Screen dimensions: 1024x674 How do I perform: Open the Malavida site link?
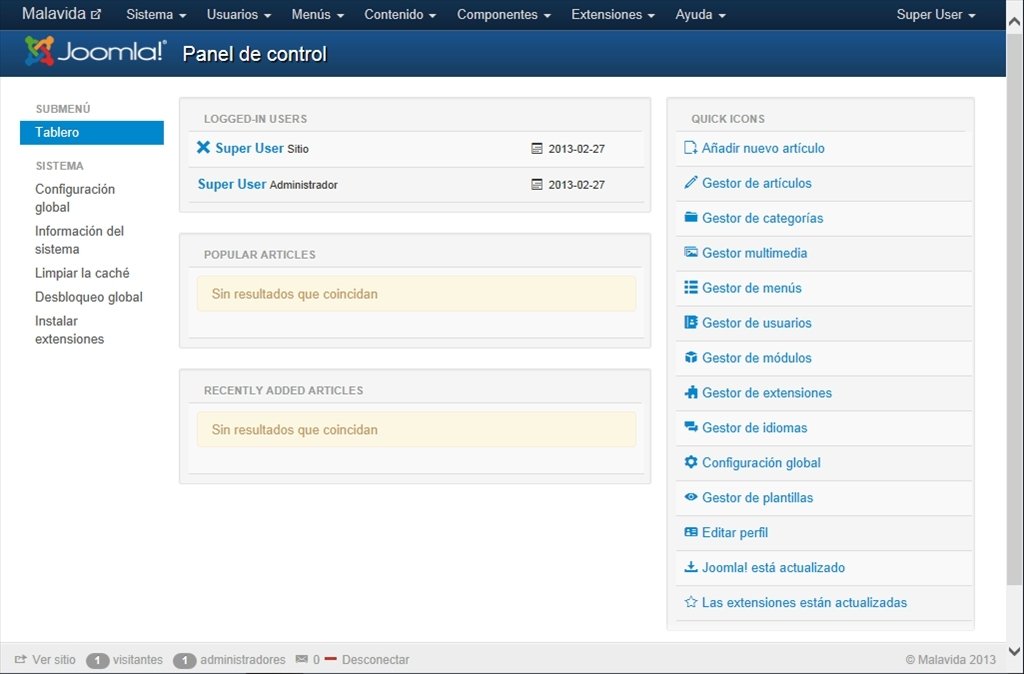pyautogui.click(x=54, y=14)
